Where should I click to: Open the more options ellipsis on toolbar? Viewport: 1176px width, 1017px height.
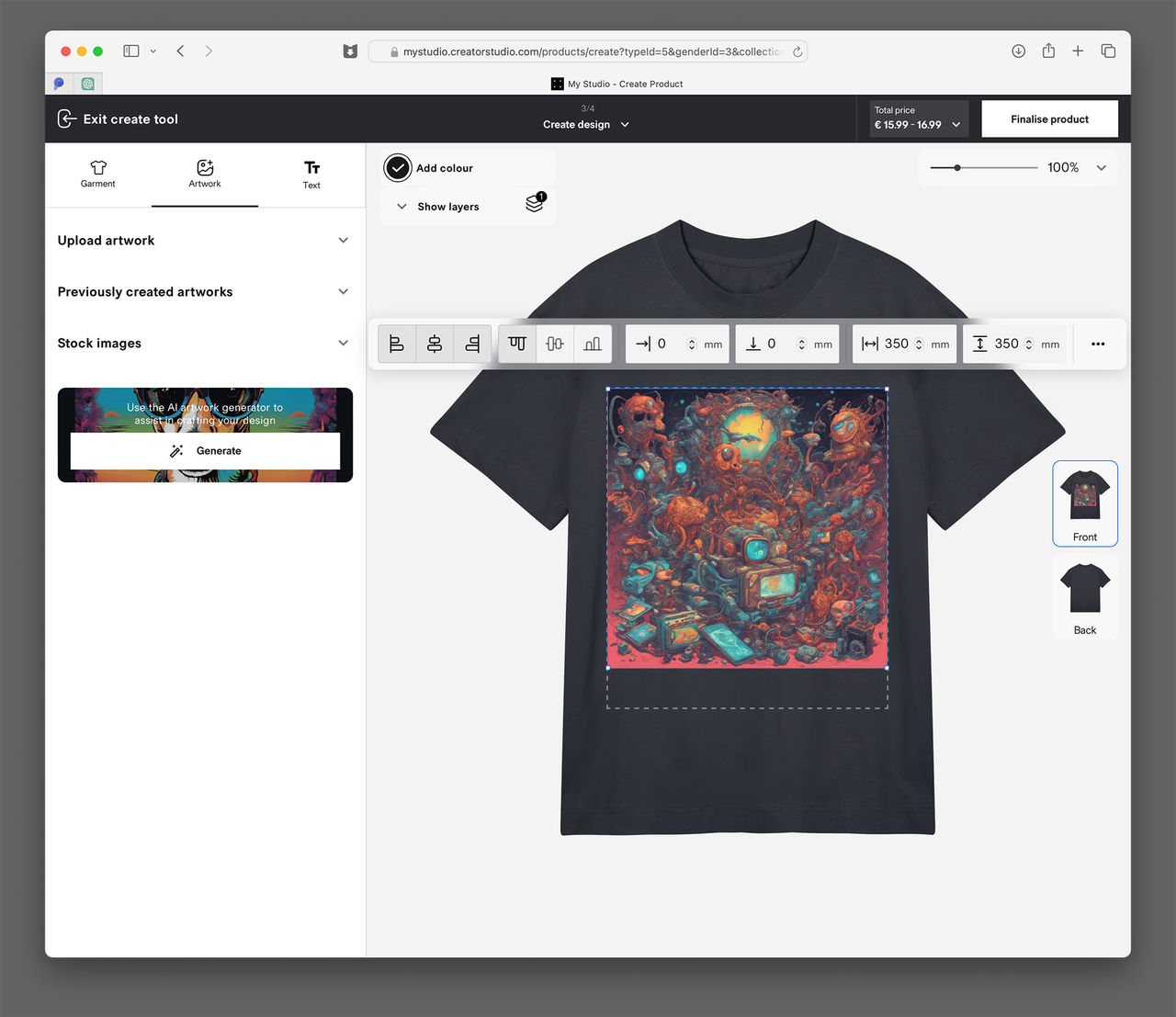[1098, 344]
